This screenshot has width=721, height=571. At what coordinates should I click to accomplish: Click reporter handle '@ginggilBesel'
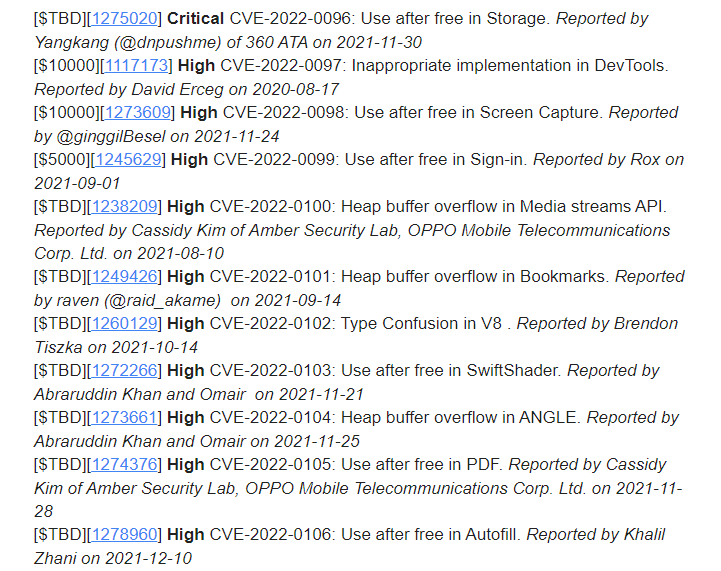point(110,136)
